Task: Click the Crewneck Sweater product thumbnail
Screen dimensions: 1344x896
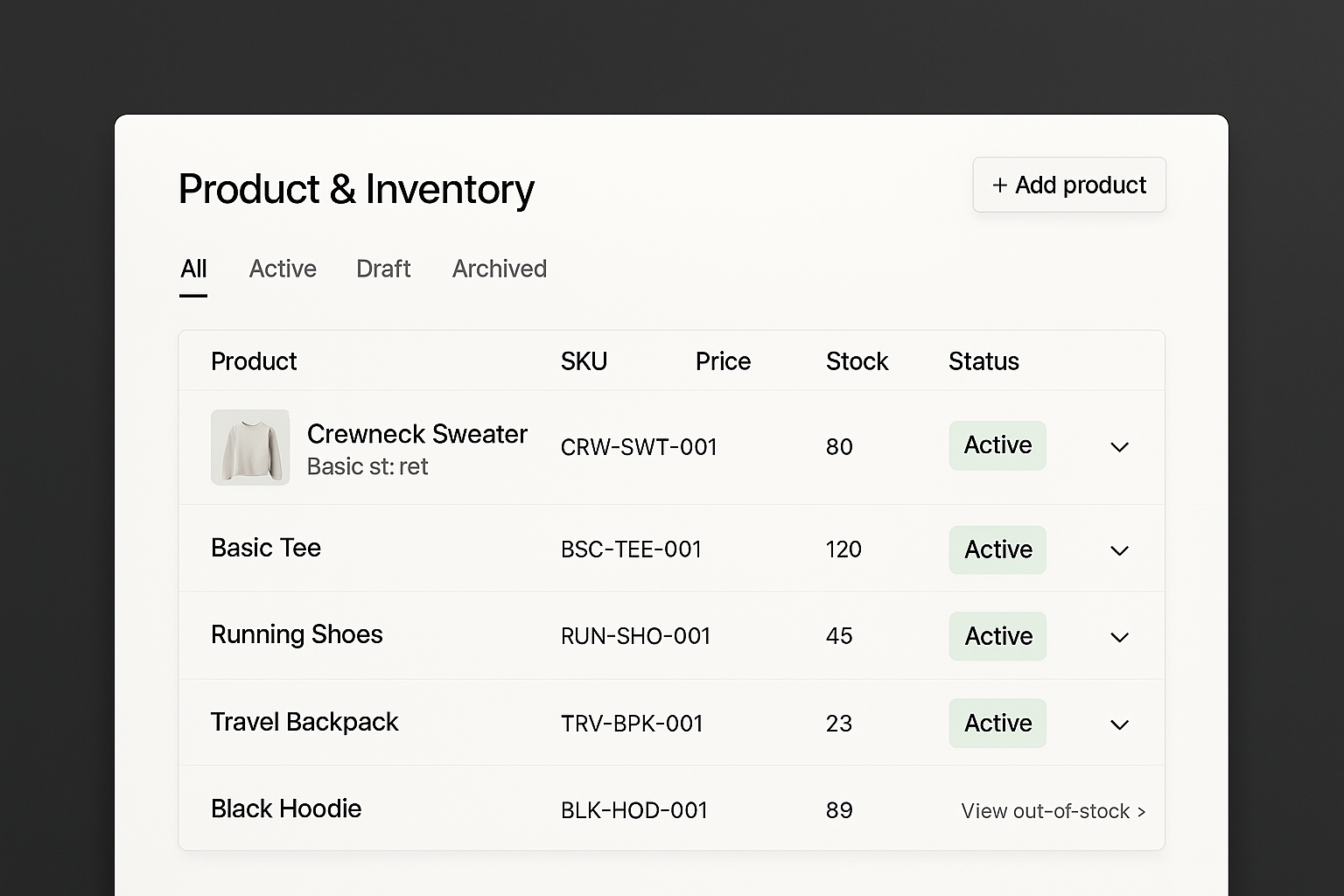Action: click(x=250, y=447)
